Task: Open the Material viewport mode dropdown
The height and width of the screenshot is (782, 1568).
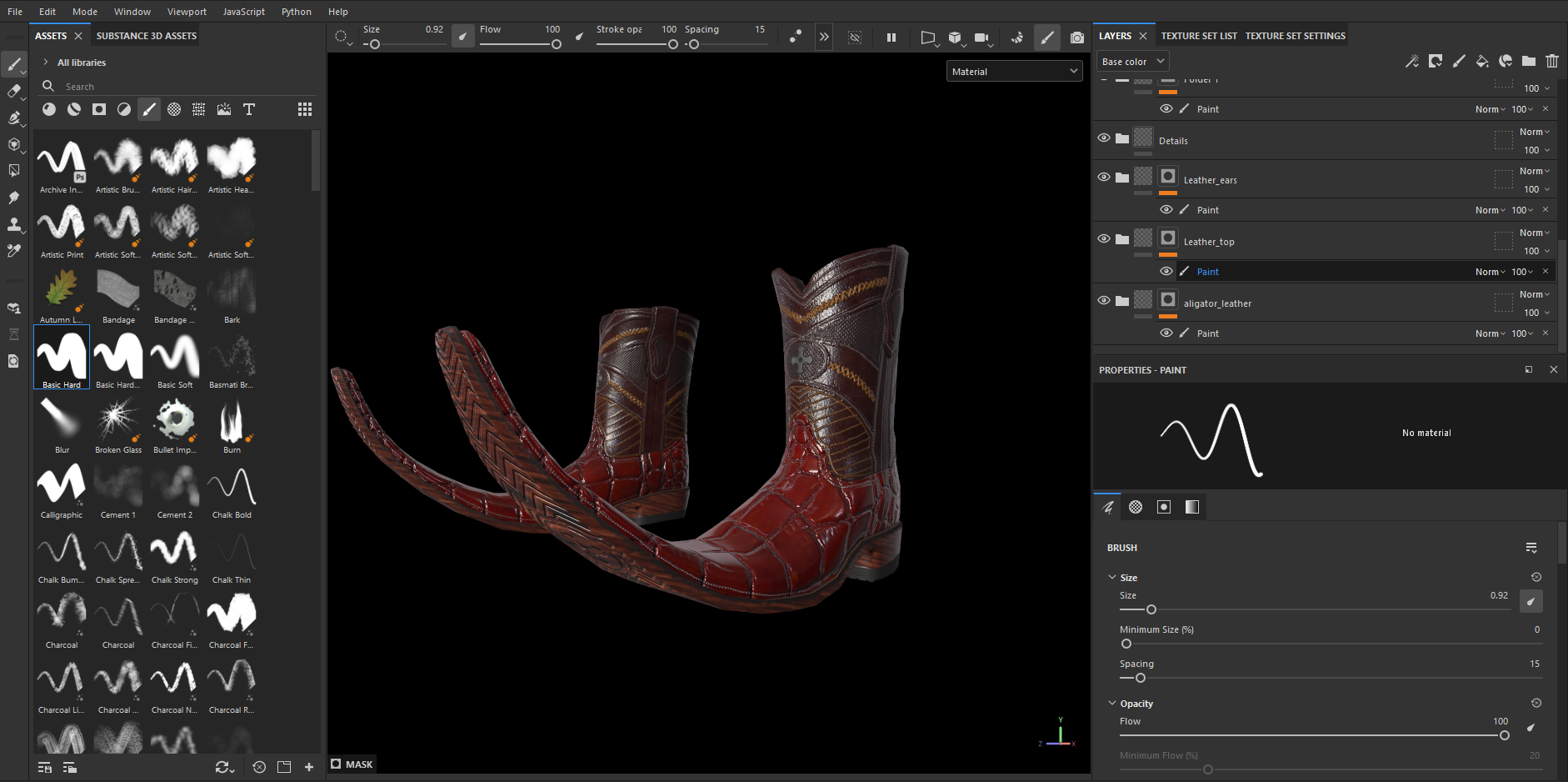Action: click(x=1014, y=72)
